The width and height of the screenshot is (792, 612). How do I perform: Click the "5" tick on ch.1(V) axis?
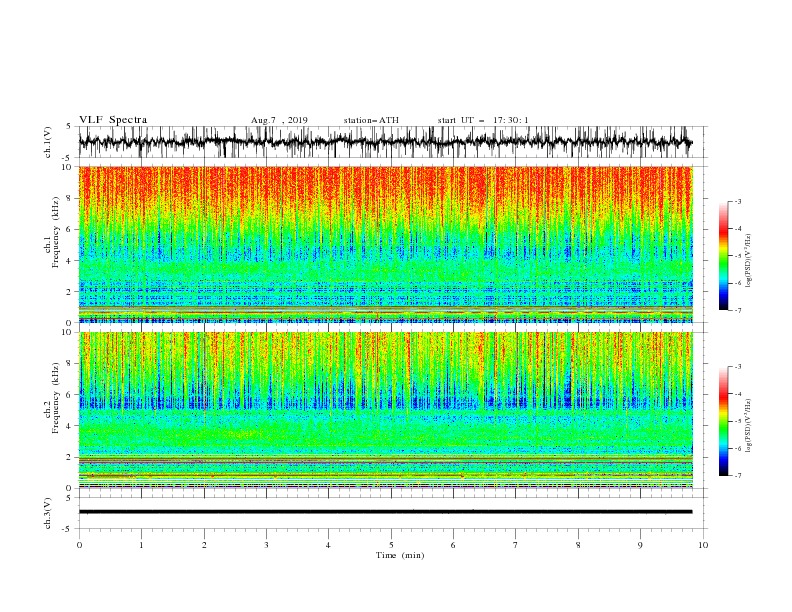pyautogui.click(x=69, y=126)
